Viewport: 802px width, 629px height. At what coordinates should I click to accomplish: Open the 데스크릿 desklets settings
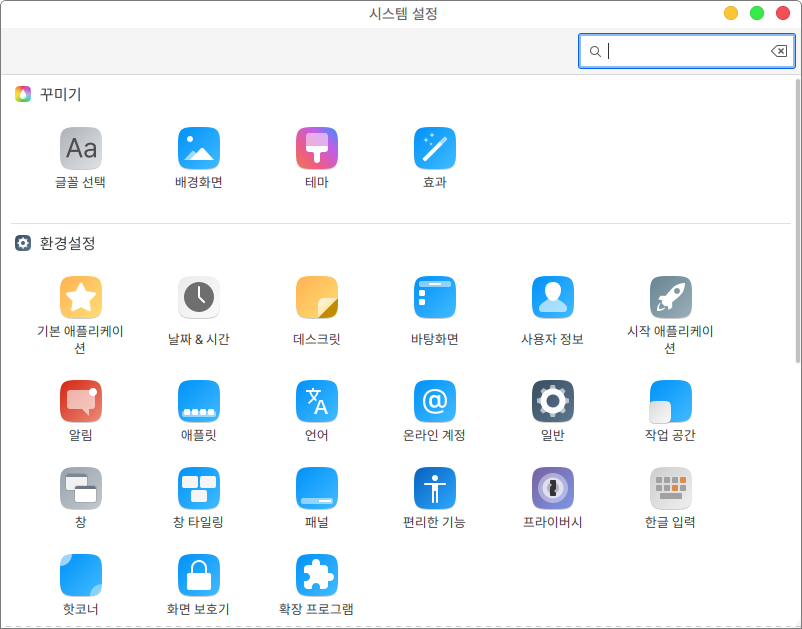(x=316, y=297)
